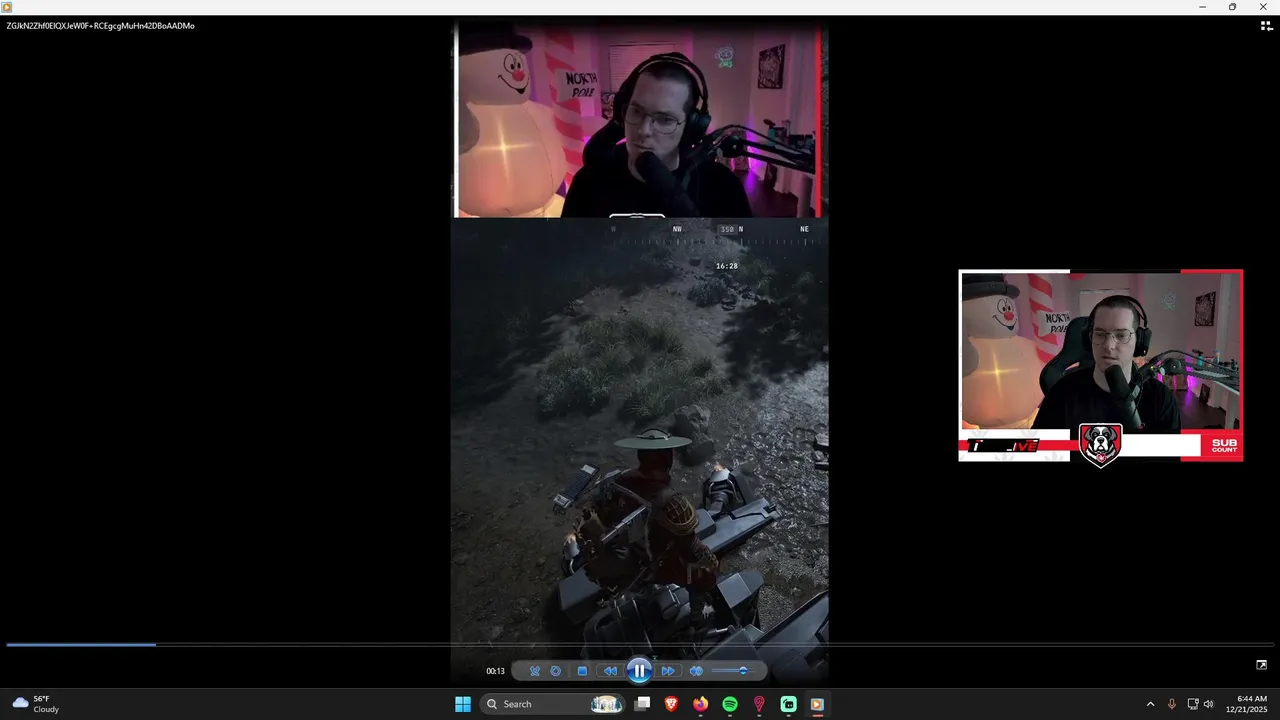Click the elapsed time 00:13 display

pos(495,671)
